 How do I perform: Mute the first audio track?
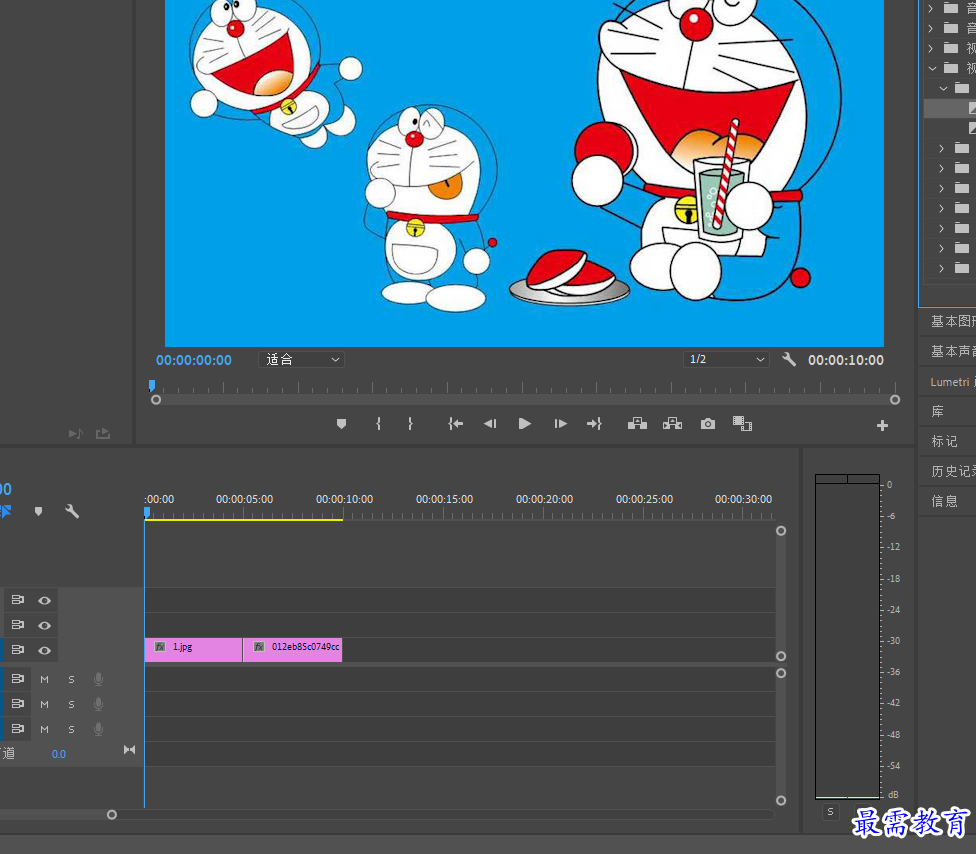pyautogui.click(x=44, y=680)
